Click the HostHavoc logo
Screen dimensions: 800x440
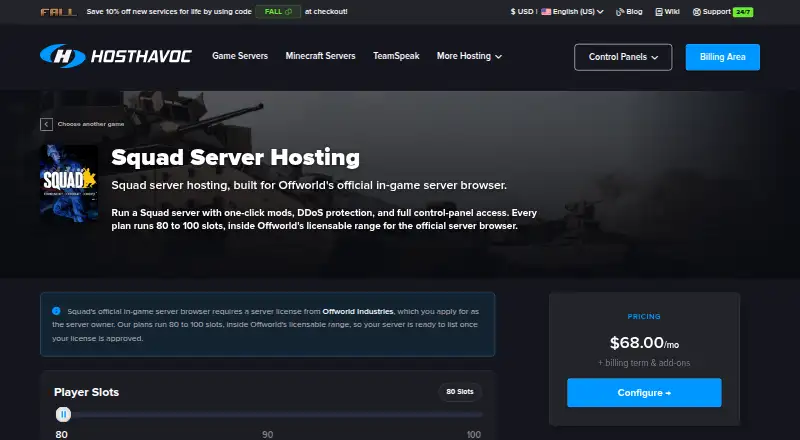116,56
